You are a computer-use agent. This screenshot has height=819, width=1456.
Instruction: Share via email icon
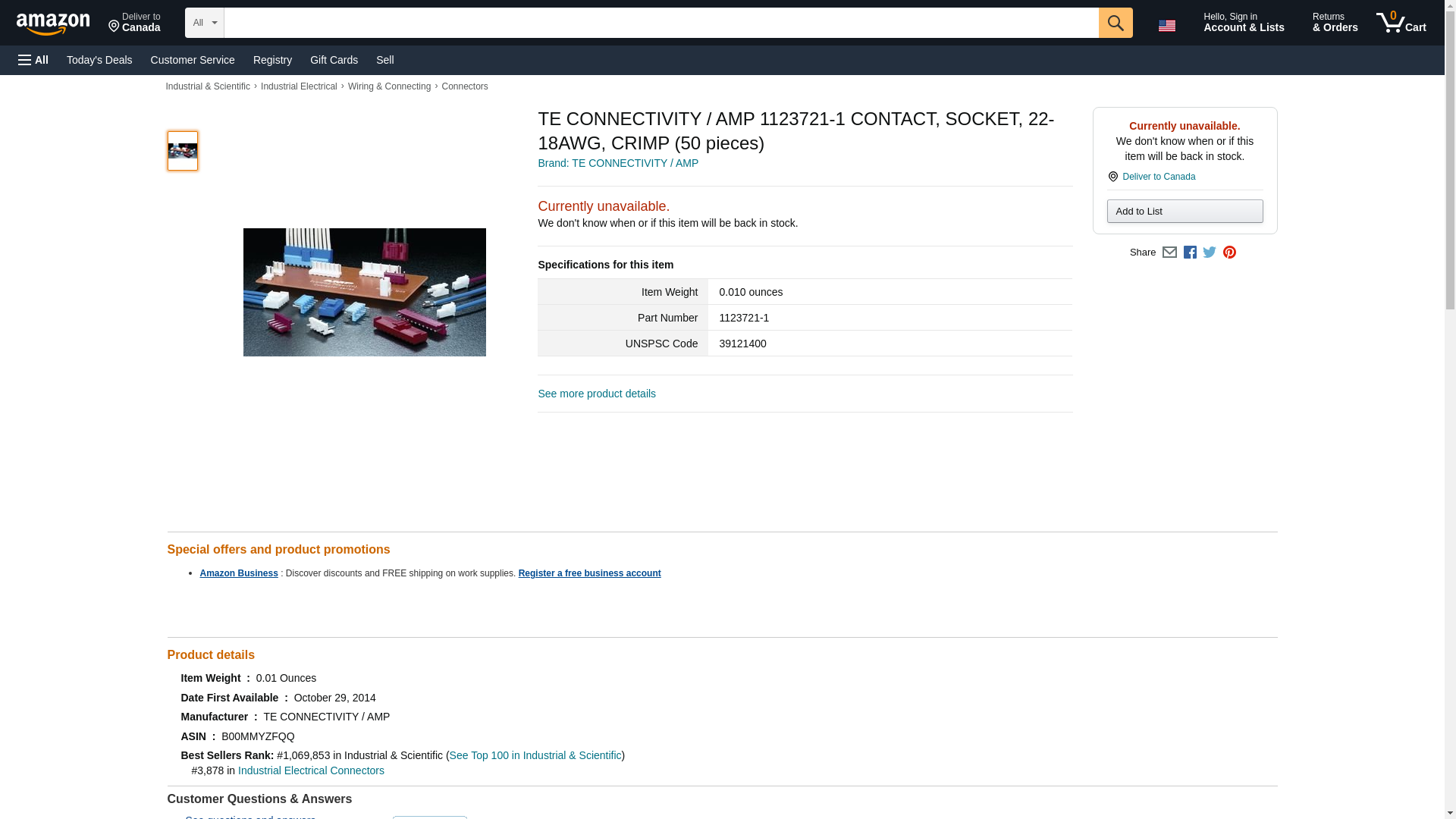coord(1169,253)
